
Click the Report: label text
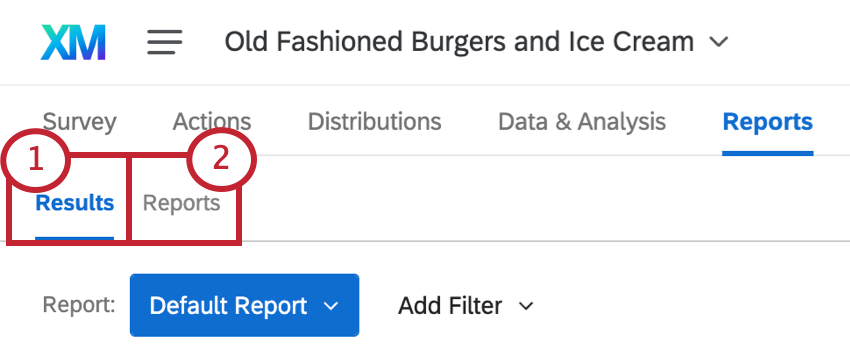coord(79,305)
